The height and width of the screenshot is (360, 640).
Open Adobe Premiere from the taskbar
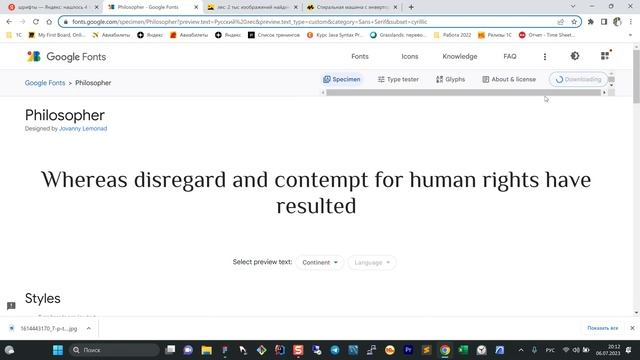click(408, 350)
